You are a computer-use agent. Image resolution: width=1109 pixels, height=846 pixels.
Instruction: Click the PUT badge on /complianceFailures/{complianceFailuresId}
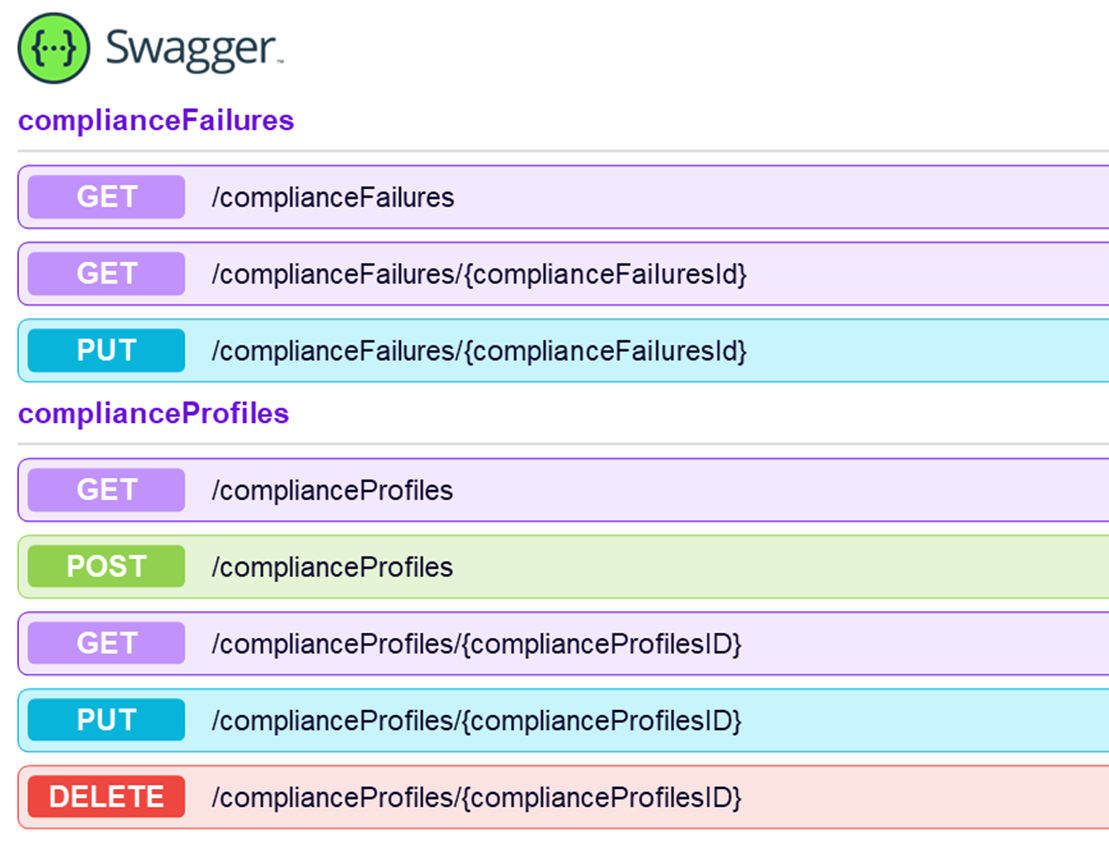[x=104, y=350]
